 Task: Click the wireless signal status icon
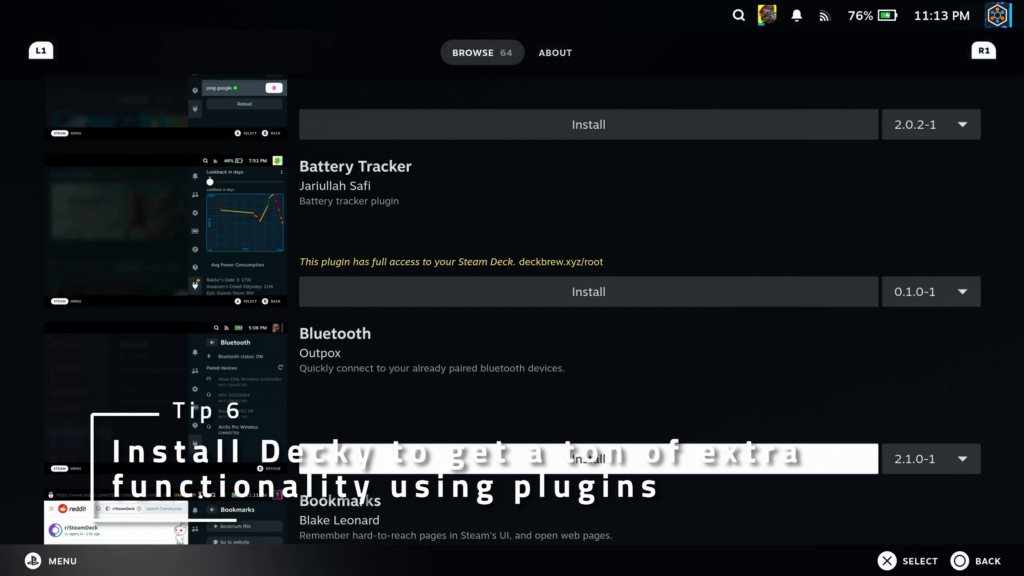[824, 16]
